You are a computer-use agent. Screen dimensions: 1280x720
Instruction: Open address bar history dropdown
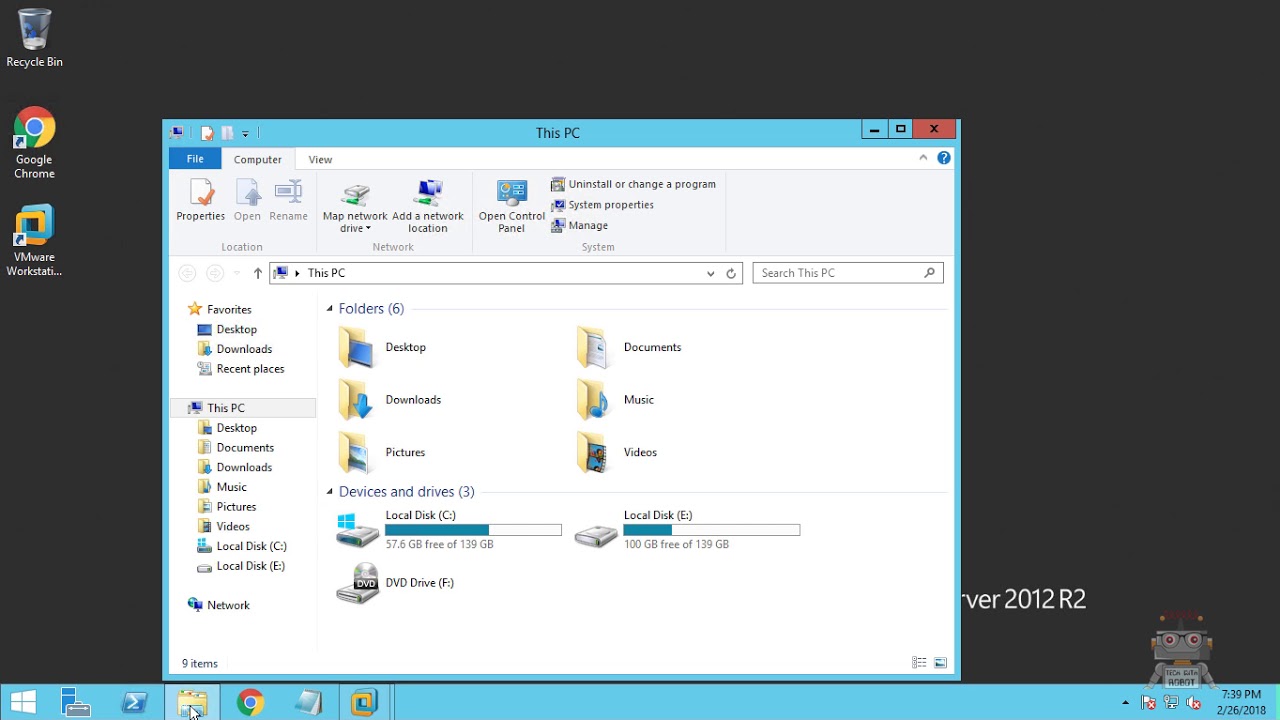pyautogui.click(x=710, y=273)
